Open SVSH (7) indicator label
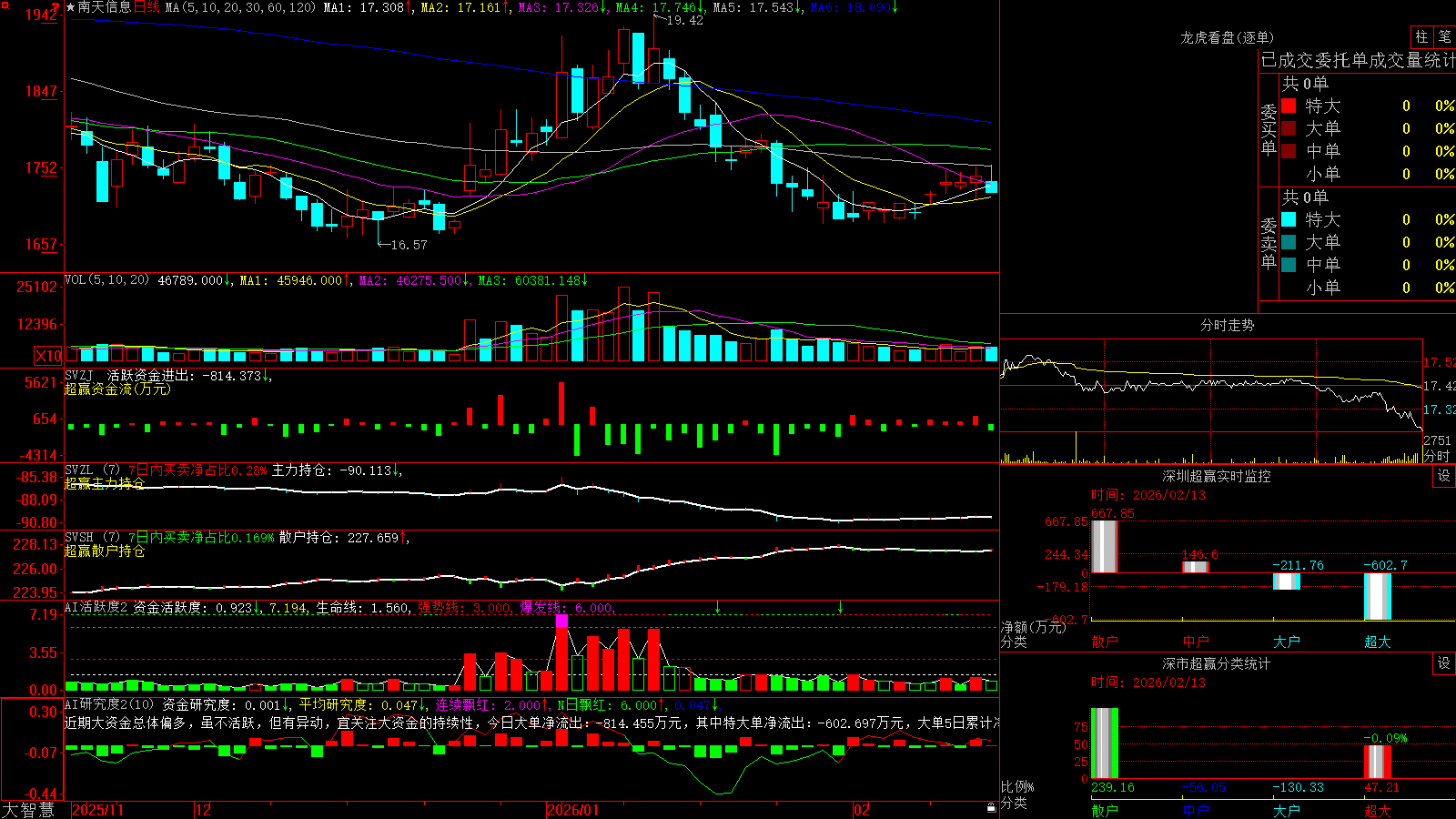 [x=92, y=538]
